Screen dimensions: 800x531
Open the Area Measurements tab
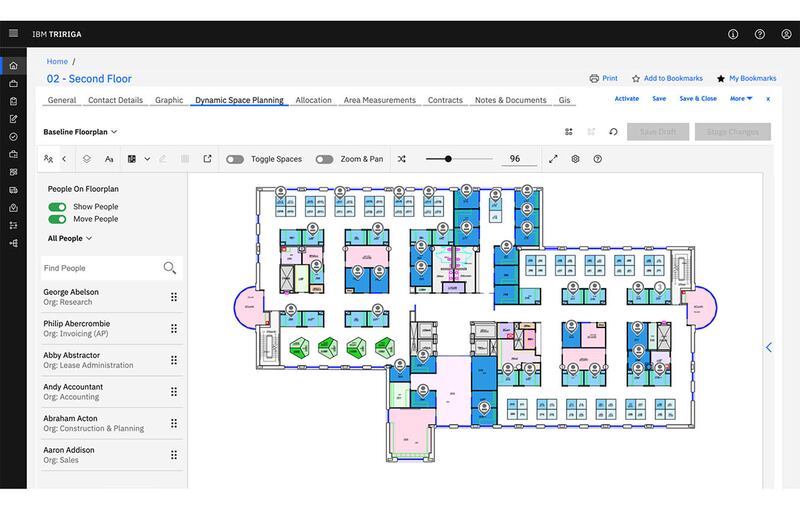pos(379,100)
